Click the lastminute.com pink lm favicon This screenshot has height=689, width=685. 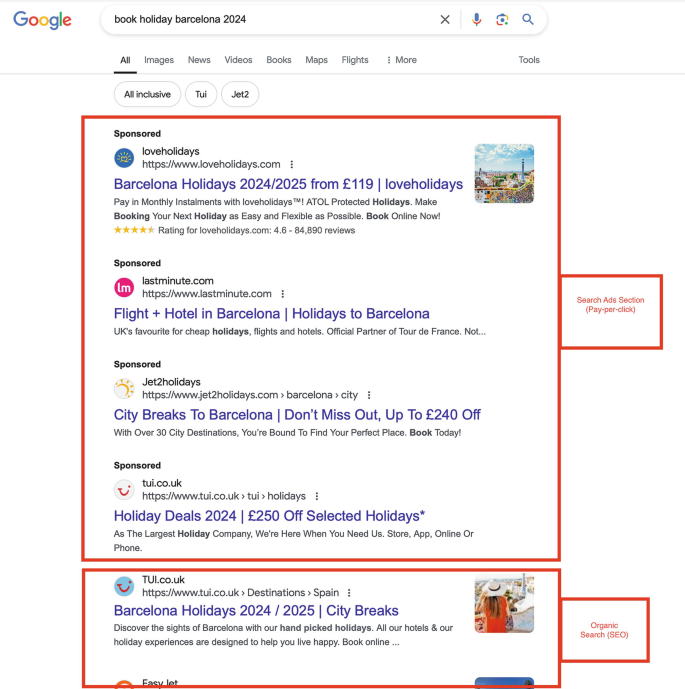(x=124, y=287)
